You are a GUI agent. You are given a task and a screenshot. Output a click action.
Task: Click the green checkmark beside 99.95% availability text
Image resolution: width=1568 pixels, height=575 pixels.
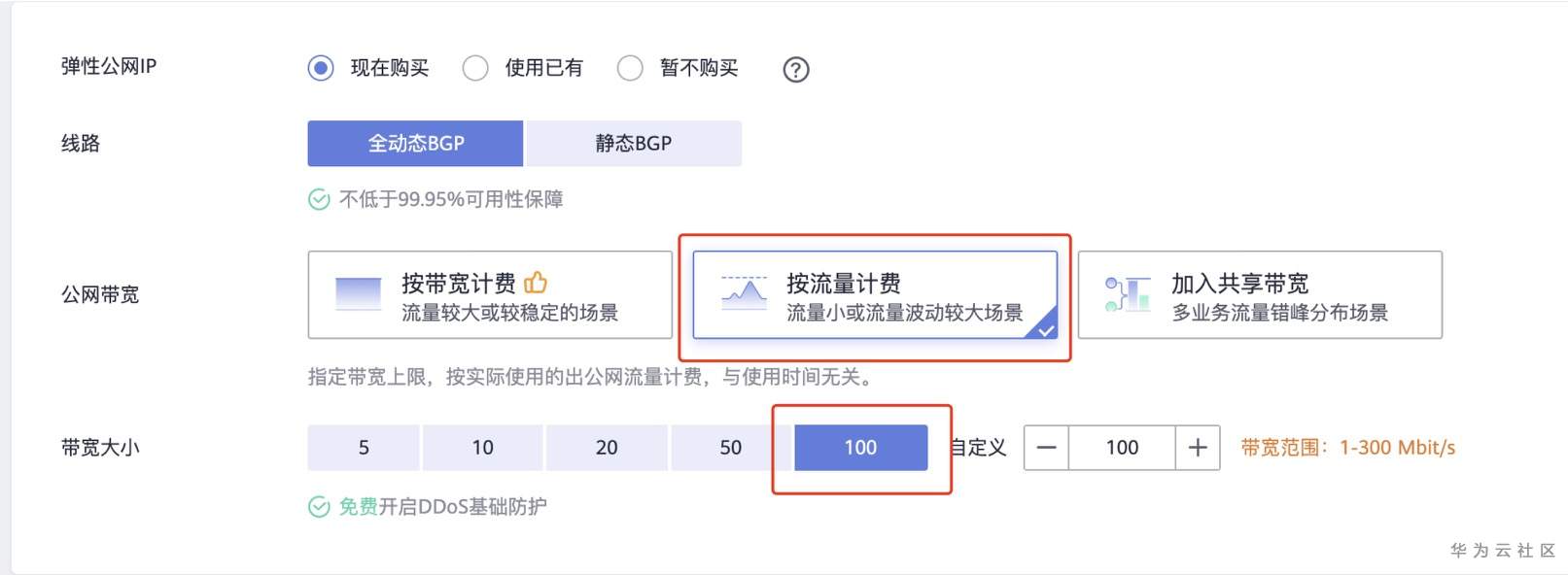(x=318, y=198)
